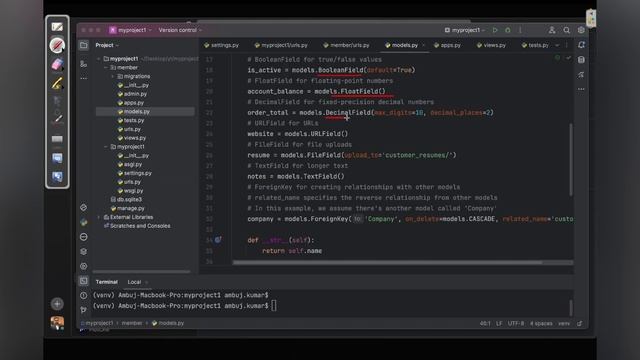Select the yellow highlighter annotation tool
Viewport: 640px width, 360px height.
coord(57,83)
